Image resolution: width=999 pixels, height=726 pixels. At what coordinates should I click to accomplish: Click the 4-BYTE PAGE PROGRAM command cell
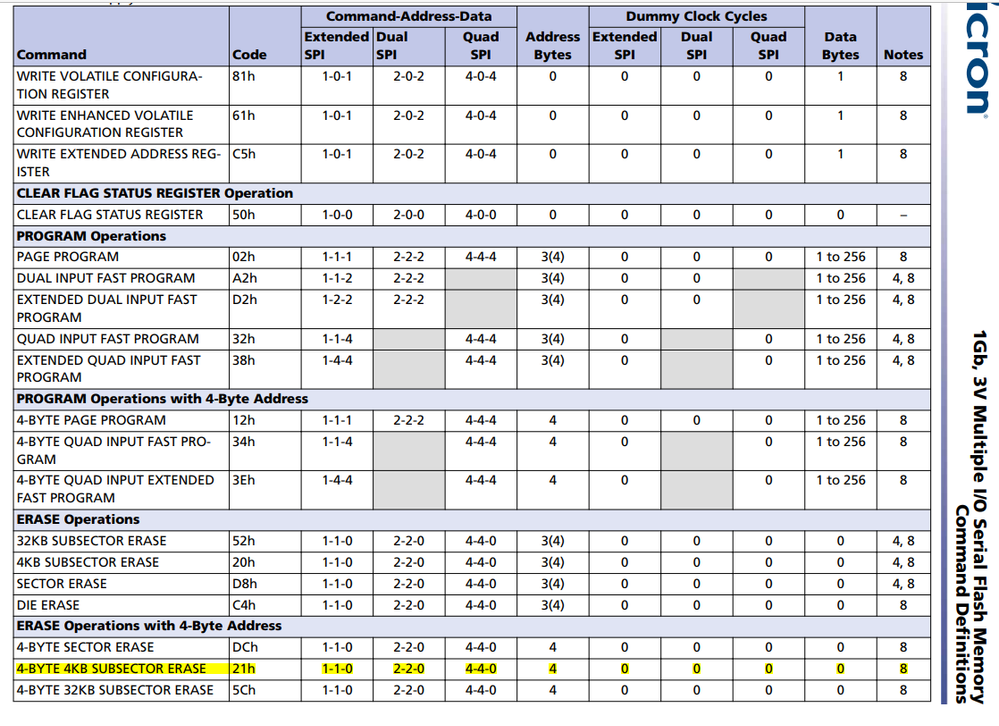pyautogui.click(x=121, y=421)
